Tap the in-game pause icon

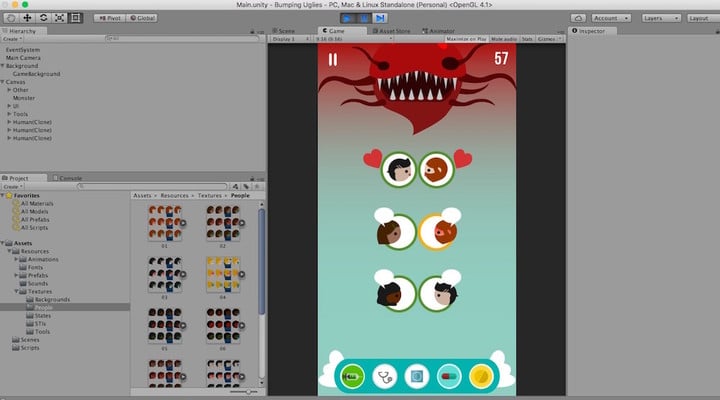[333, 60]
